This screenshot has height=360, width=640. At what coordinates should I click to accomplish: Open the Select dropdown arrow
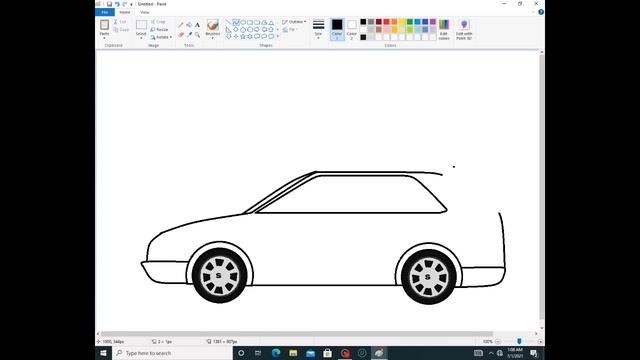[x=141, y=38]
